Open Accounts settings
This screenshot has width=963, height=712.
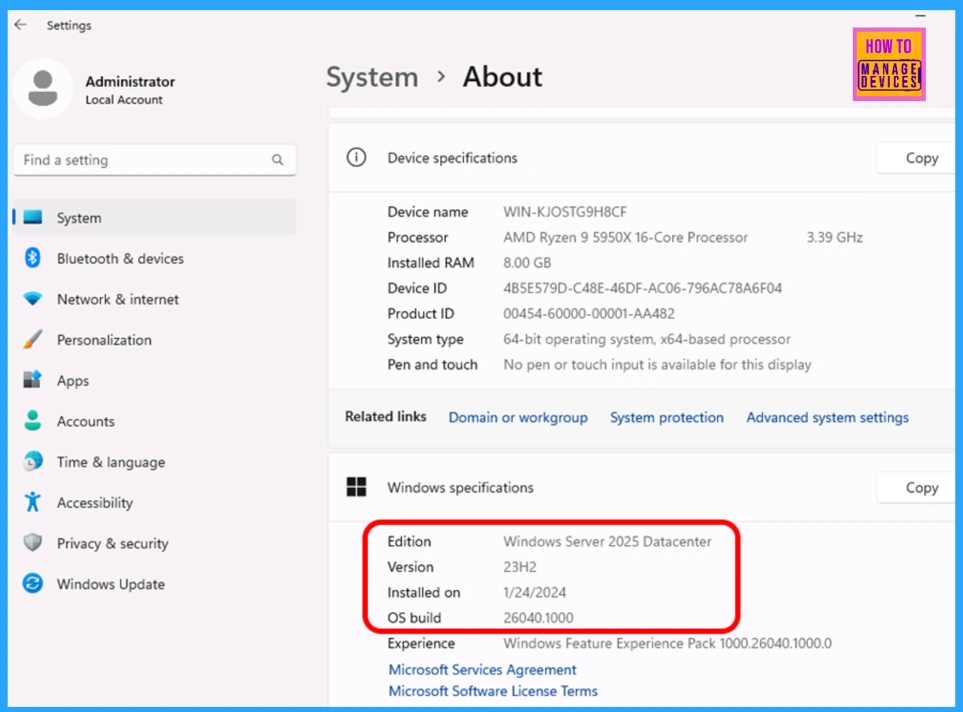[155, 421]
